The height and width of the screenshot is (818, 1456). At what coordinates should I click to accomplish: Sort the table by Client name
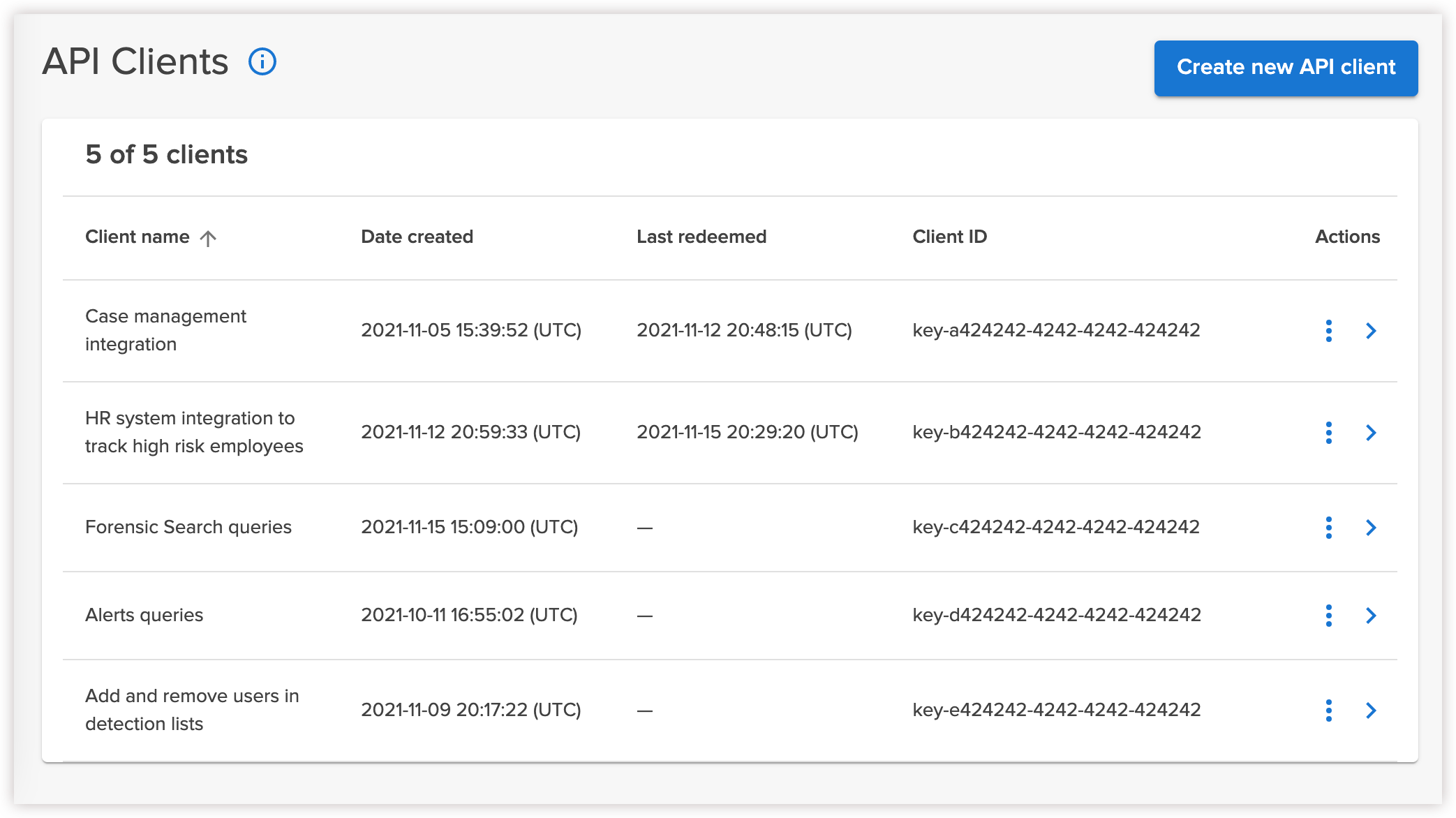137,237
